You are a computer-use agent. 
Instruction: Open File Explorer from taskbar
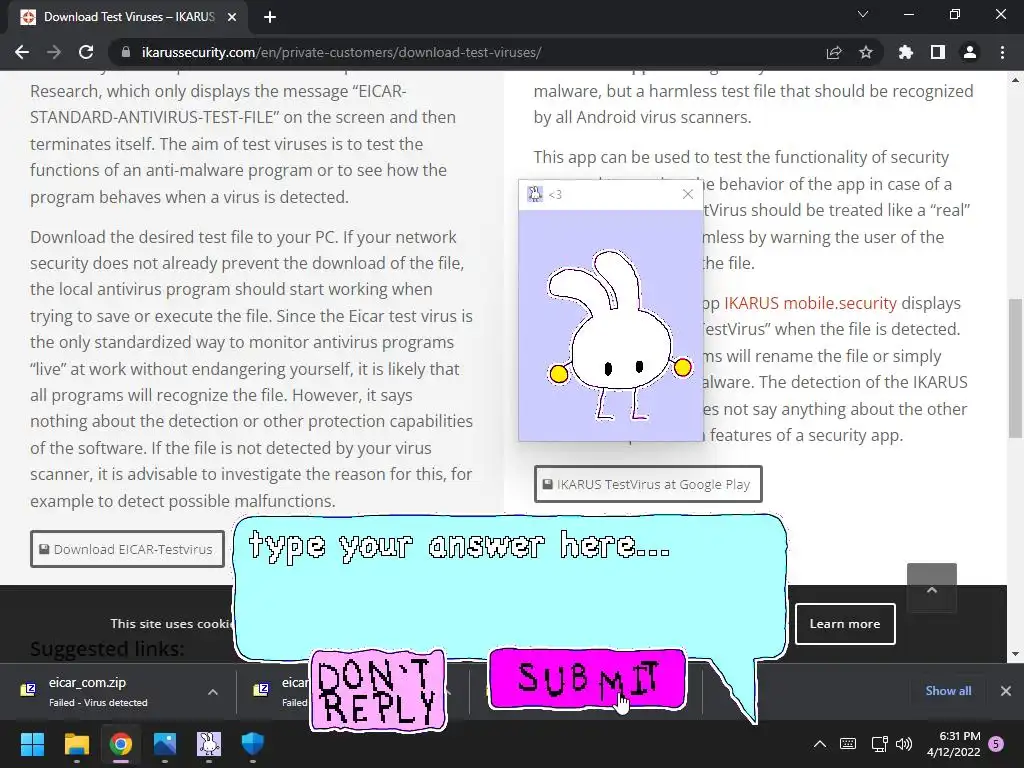(x=76, y=744)
